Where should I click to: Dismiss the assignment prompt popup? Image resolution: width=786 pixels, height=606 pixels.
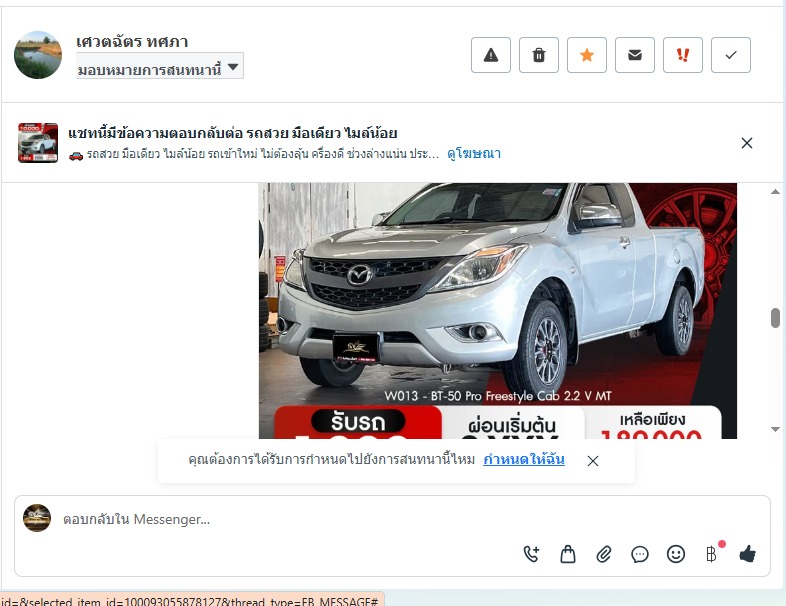pyautogui.click(x=593, y=461)
